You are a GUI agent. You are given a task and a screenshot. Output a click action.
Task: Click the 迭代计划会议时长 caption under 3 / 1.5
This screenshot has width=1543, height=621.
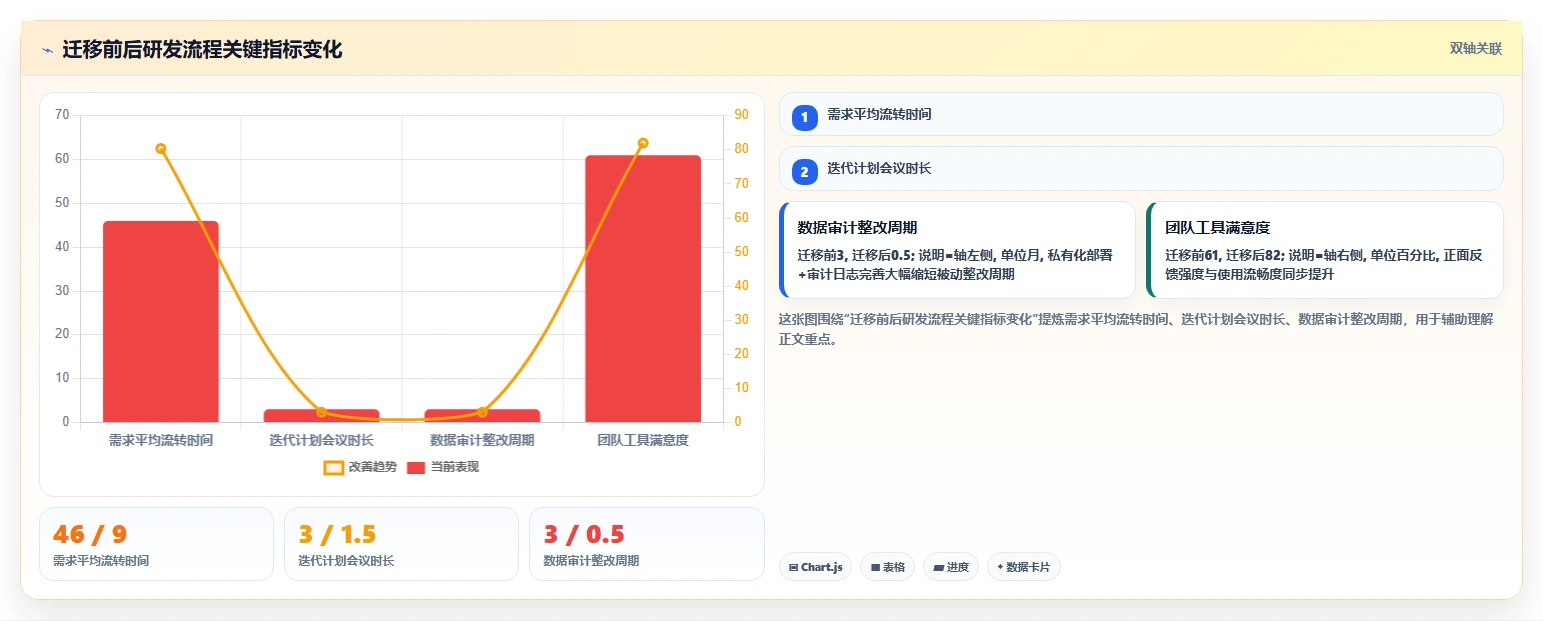(x=346, y=561)
